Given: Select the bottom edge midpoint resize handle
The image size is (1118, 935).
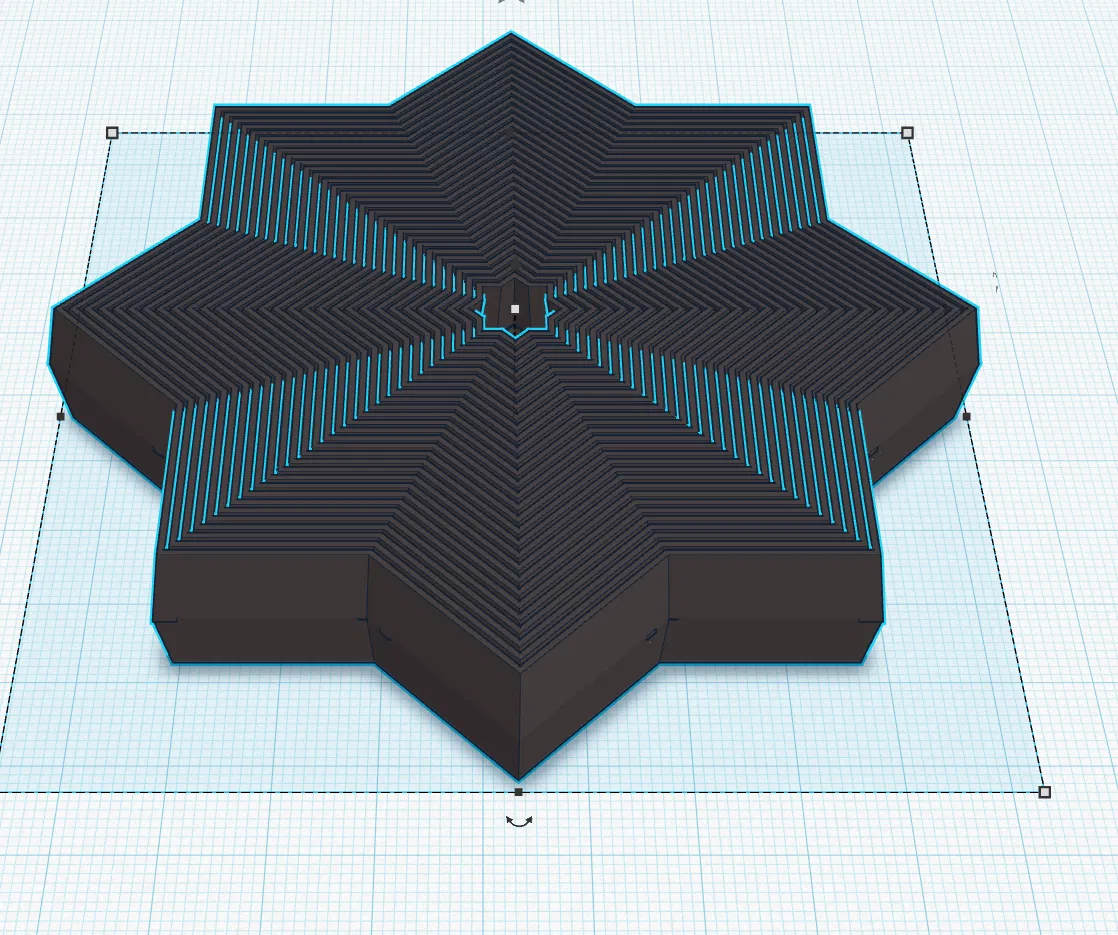Looking at the screenshot, I should tap(518, 792).
